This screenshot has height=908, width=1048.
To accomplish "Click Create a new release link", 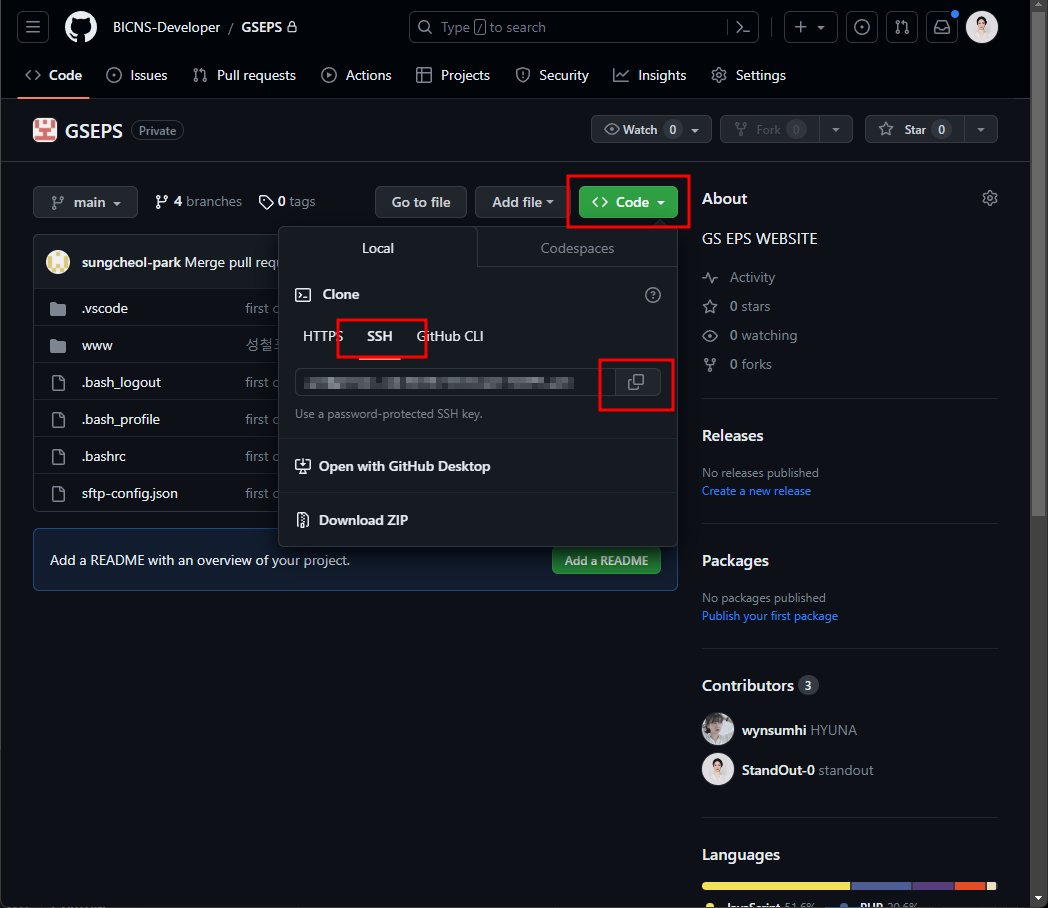I will pyautogui.click(x=756, y=491).
